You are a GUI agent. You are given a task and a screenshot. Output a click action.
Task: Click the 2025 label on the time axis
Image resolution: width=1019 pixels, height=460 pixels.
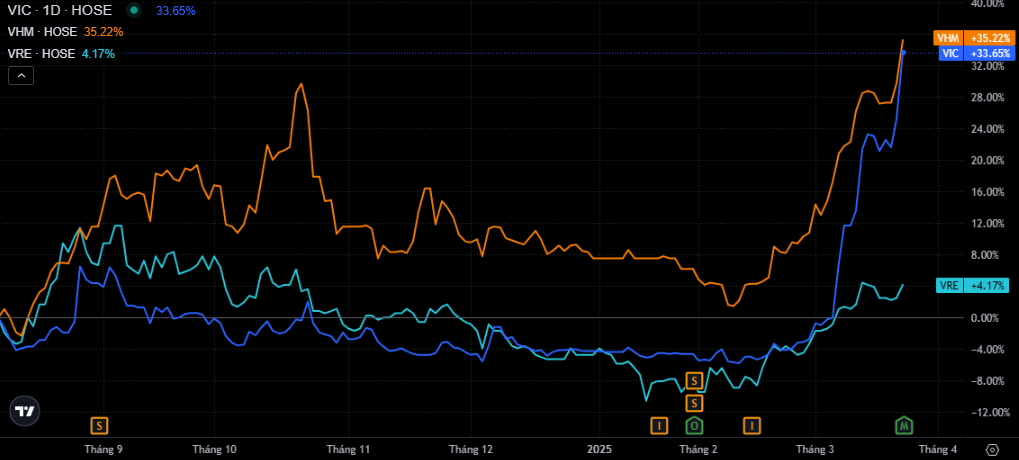coord(599,450)
